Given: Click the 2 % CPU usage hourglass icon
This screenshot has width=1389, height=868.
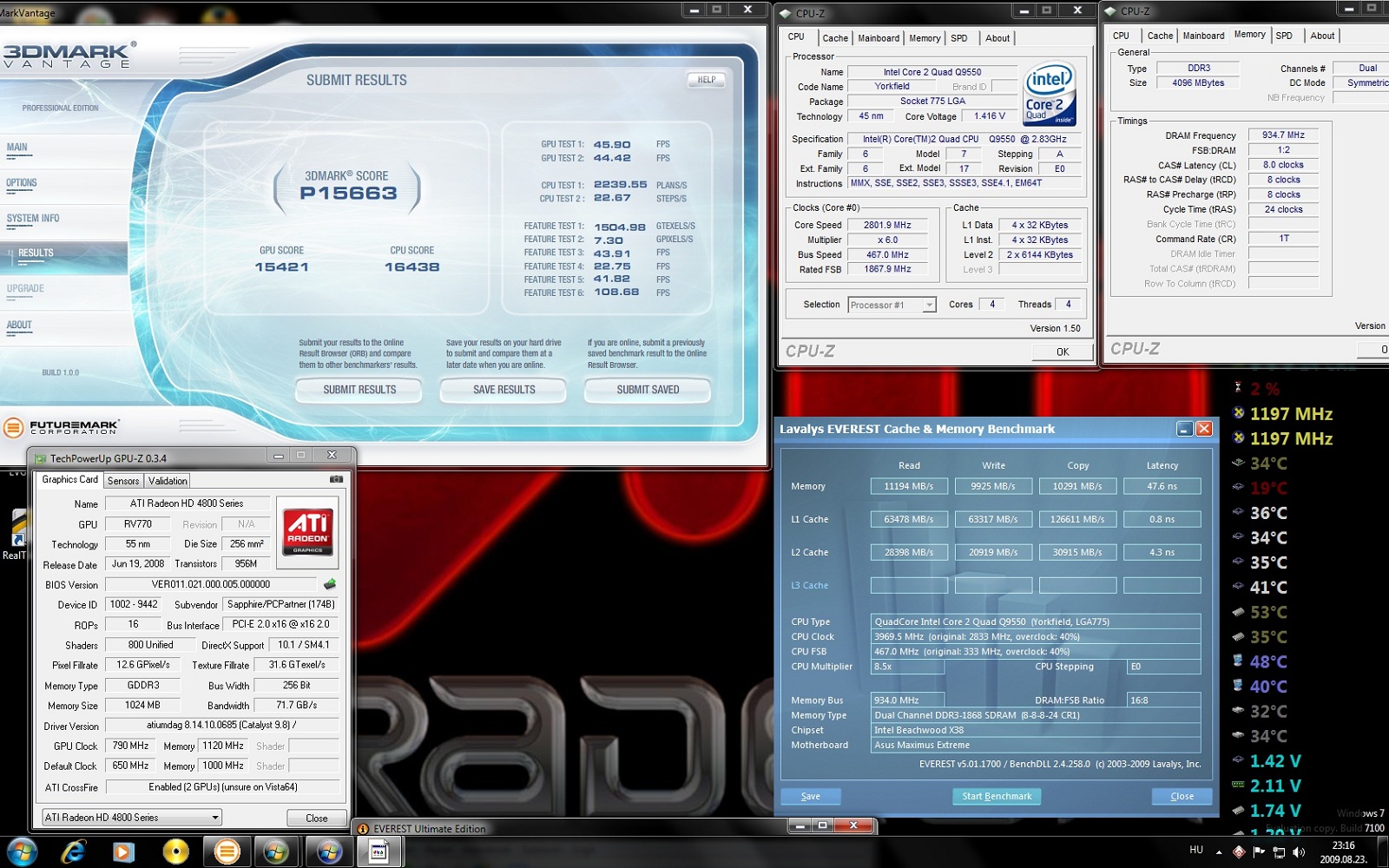Looking at the screenshot, I should coord(1239,388).
